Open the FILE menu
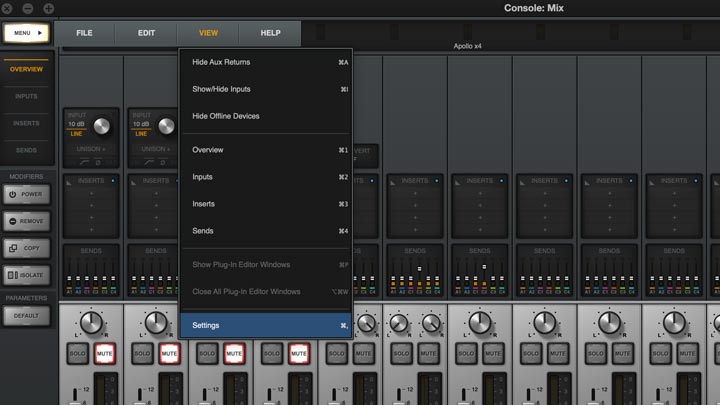The image size is (720, 405). tap(84, 33)
